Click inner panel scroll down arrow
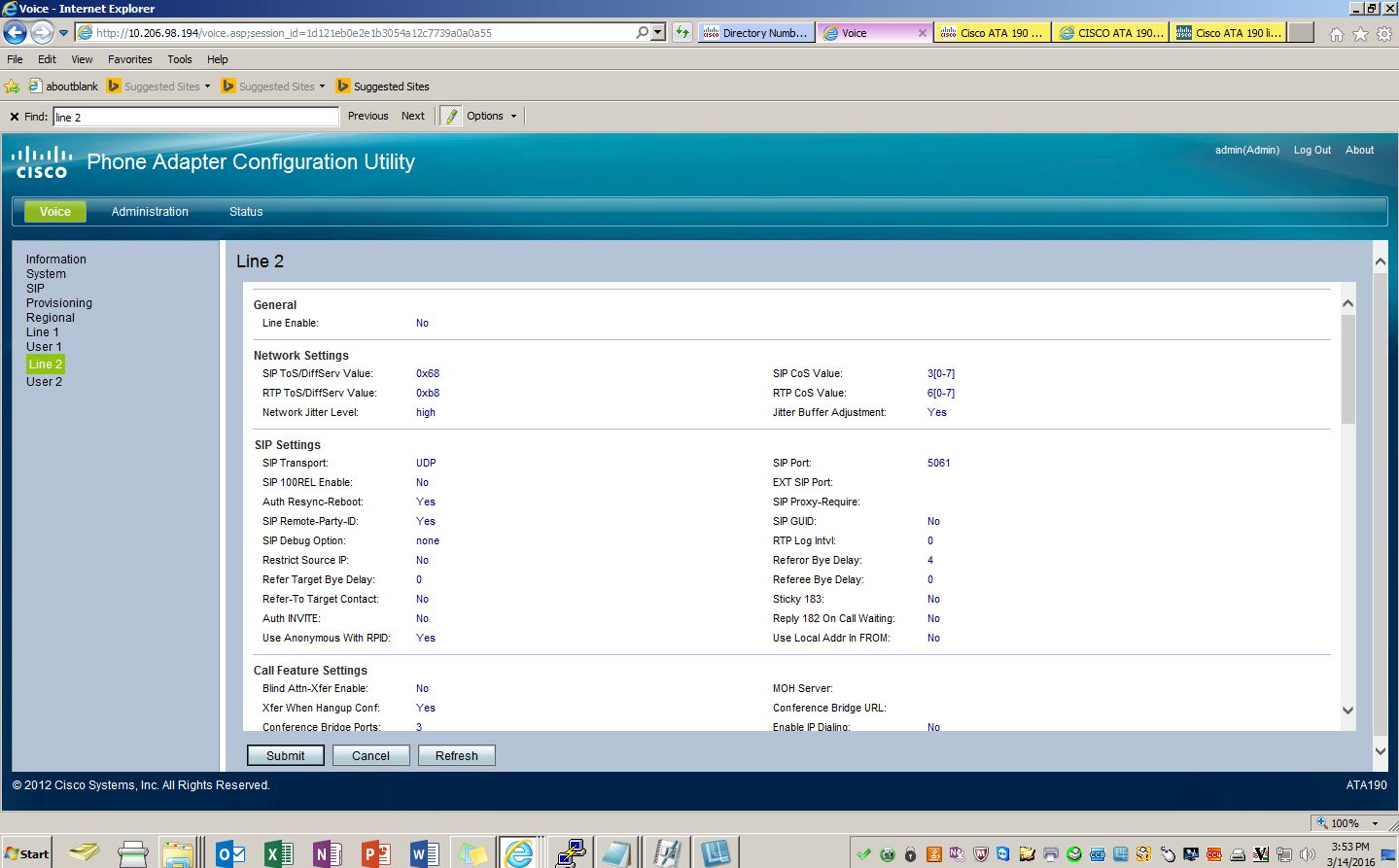Screen dimensions: 1399x868 pyautogui.click(x=1347, y=711)
